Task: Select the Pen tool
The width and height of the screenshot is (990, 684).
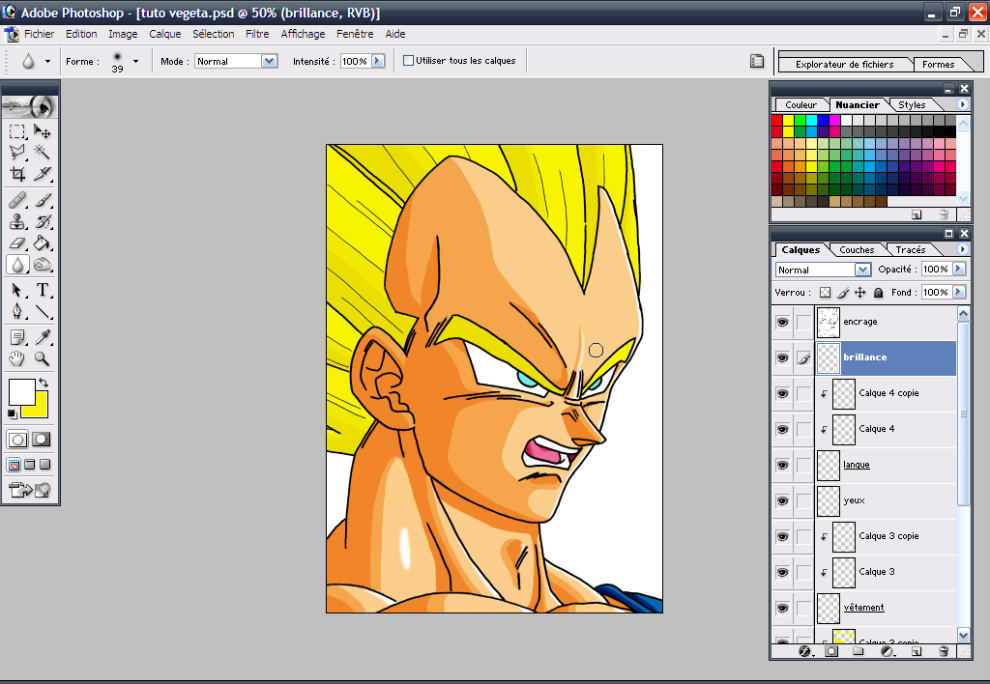Action: click(x=17, y=311)
